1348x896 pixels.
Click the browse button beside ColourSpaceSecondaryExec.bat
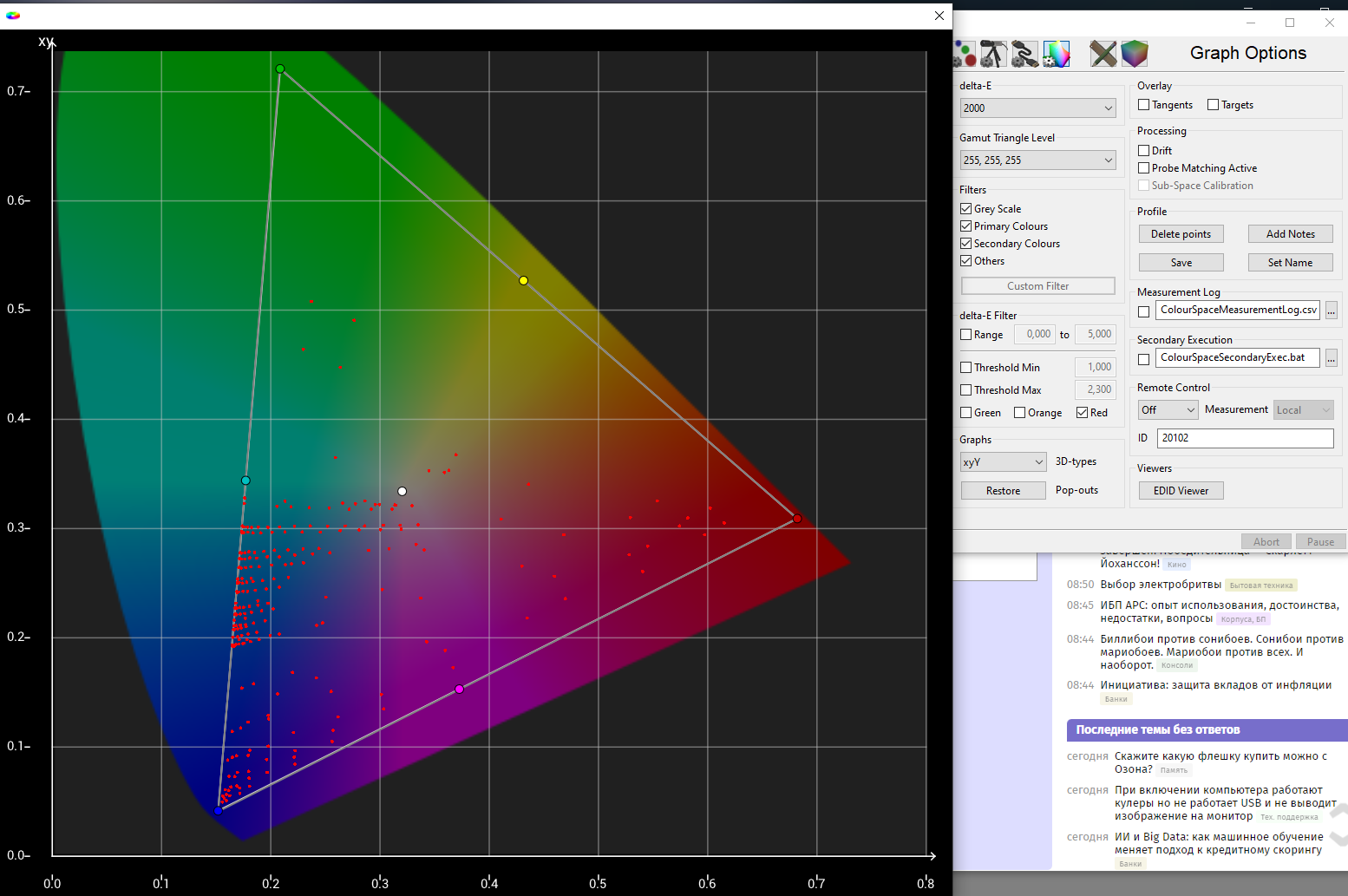tap(1331, 358)
